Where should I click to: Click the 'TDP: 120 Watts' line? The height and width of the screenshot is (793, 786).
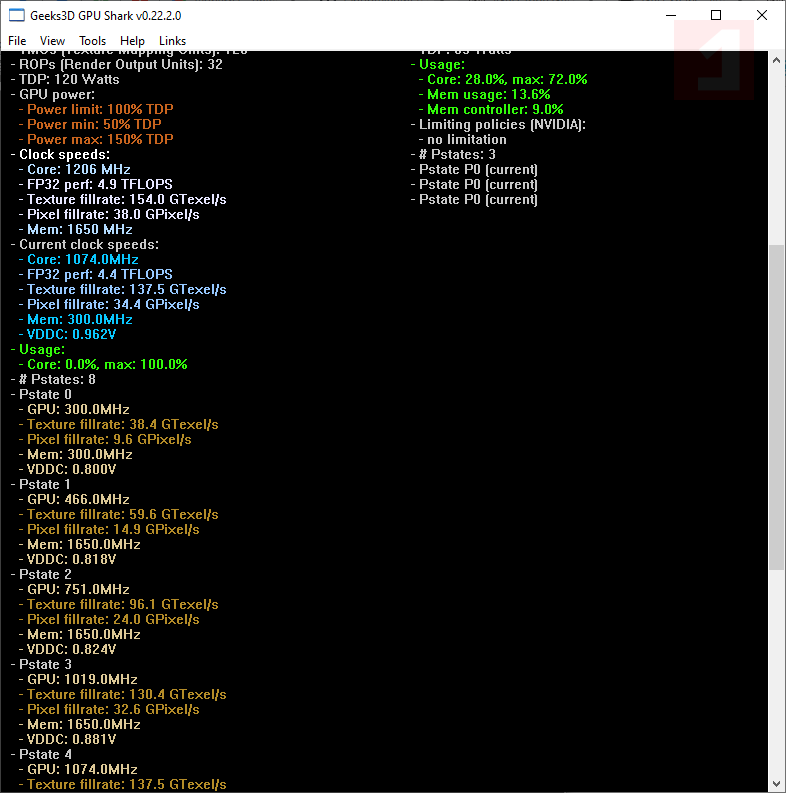pyautogui.click(x=65, y=79)
